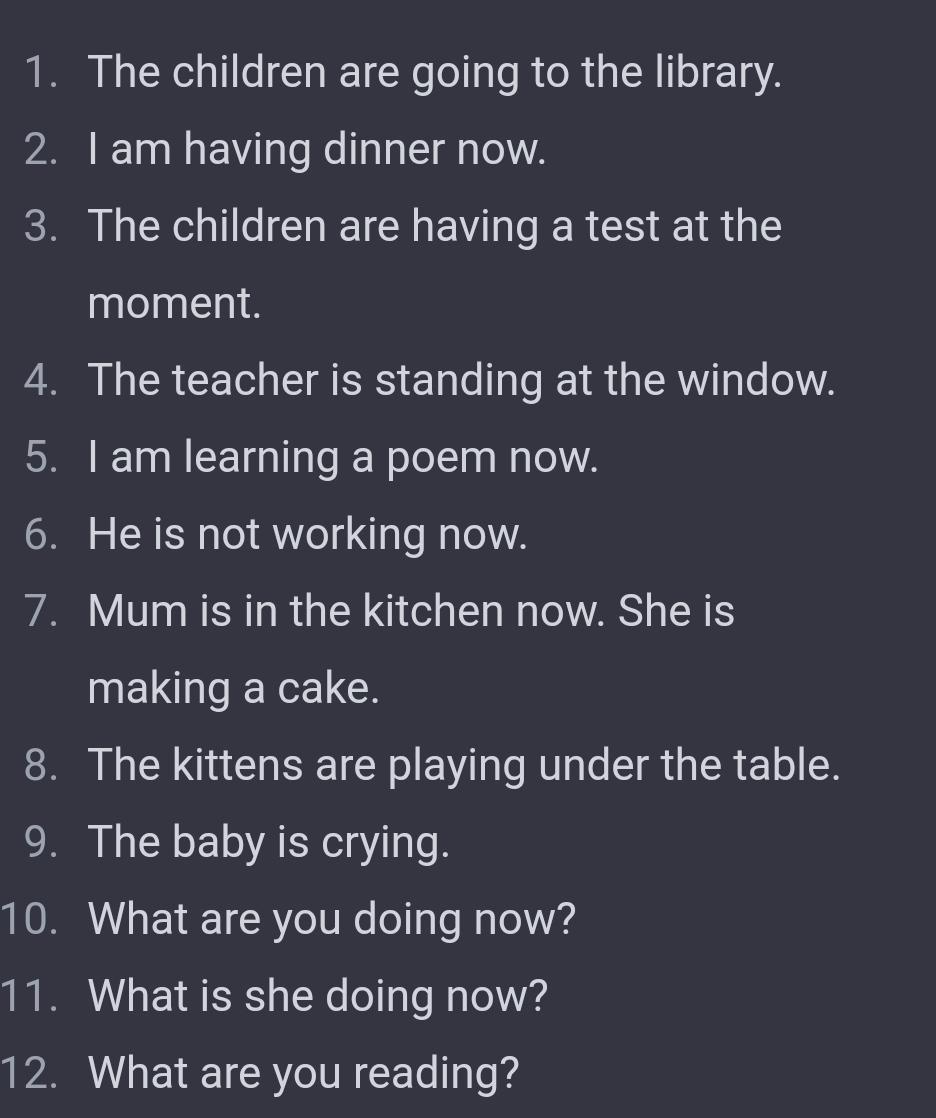Click the list number 1
This screenshot has width=936, height=1118.
[x=41, y=73]
